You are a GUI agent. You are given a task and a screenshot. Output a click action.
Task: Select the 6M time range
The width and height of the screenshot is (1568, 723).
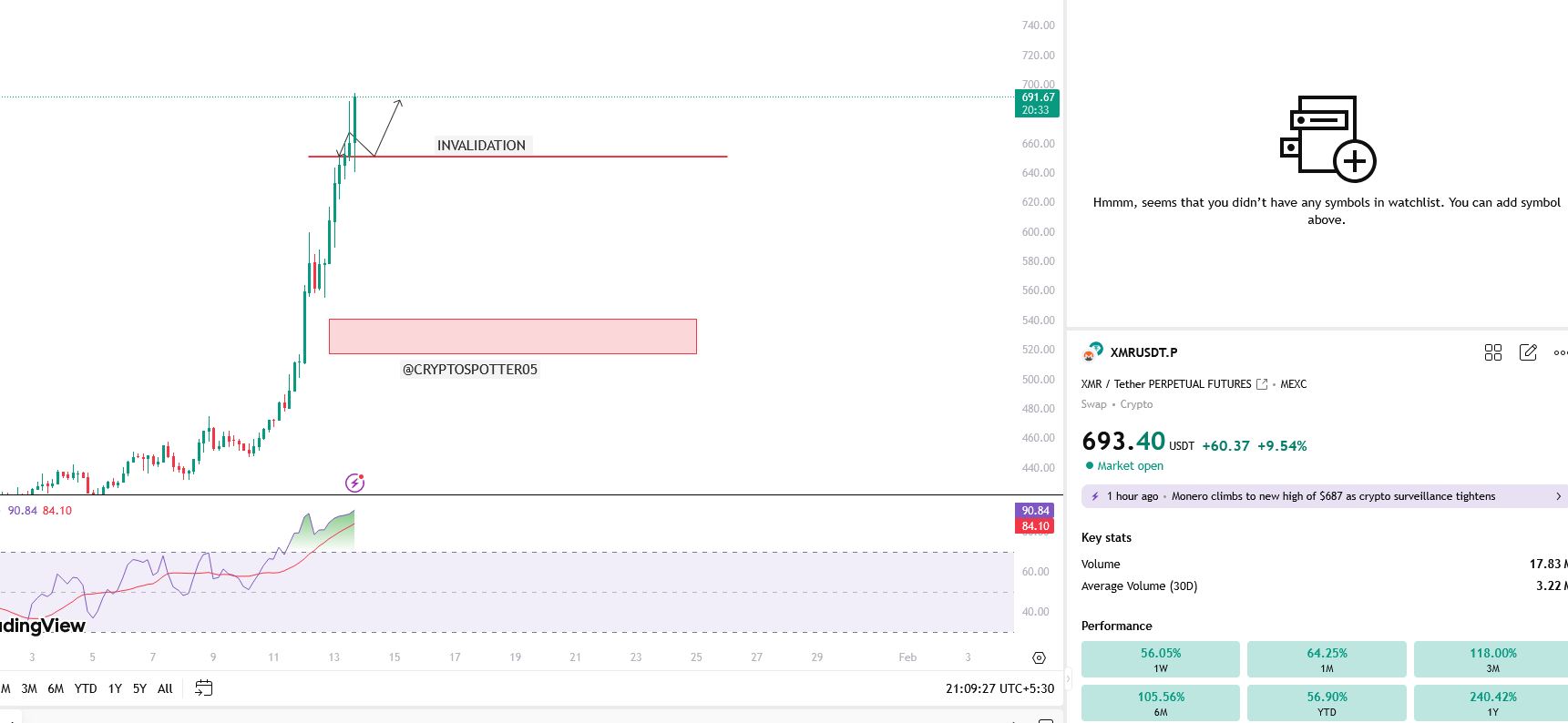click(x=56, y=688)
